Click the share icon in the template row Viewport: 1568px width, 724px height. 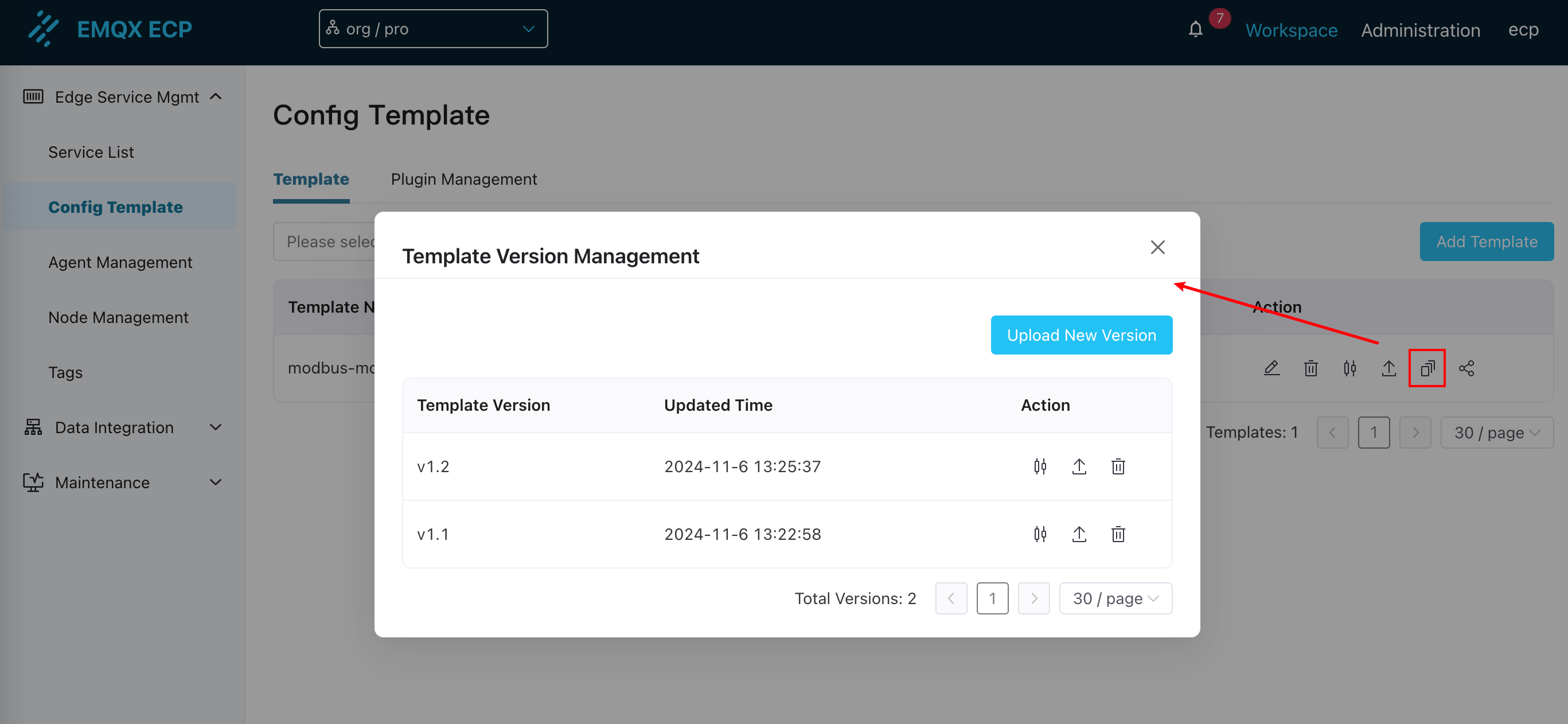(1466, 368)
